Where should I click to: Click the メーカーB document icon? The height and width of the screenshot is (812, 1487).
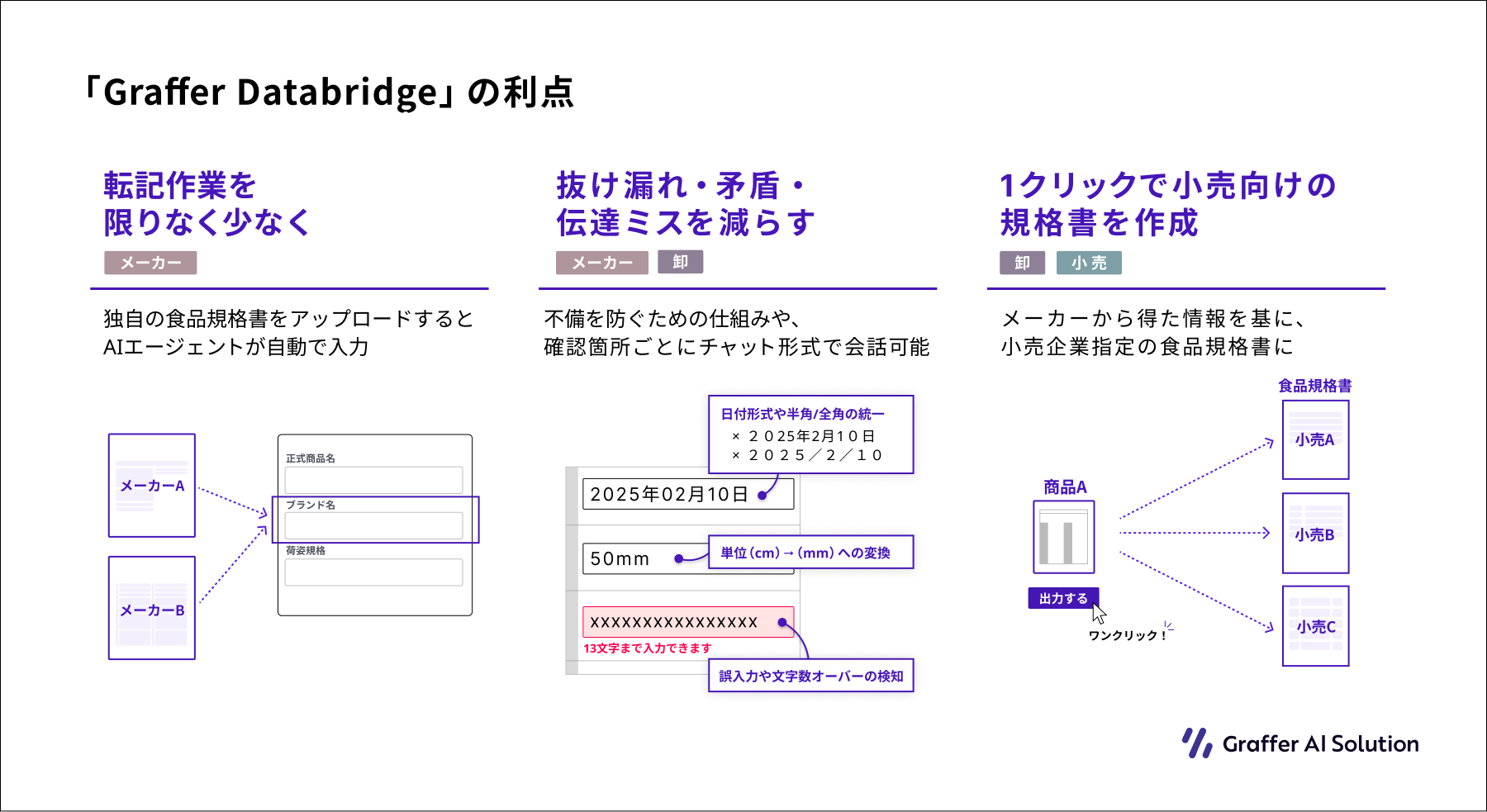click(x=152, y=608)
